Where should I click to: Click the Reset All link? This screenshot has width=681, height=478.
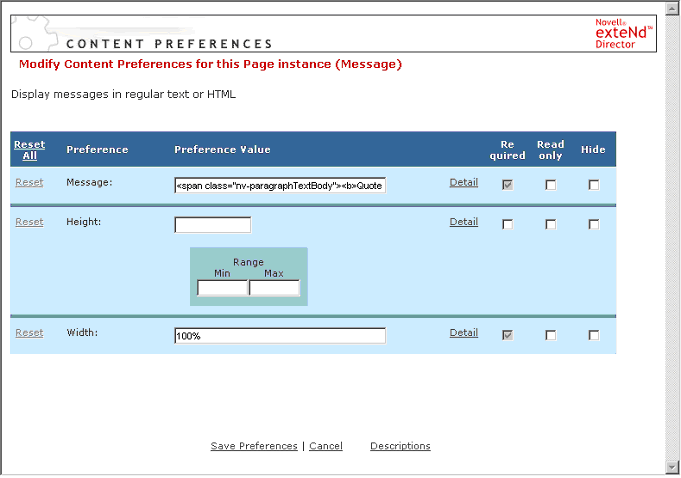pyautogui.click(x=30, y=150)
